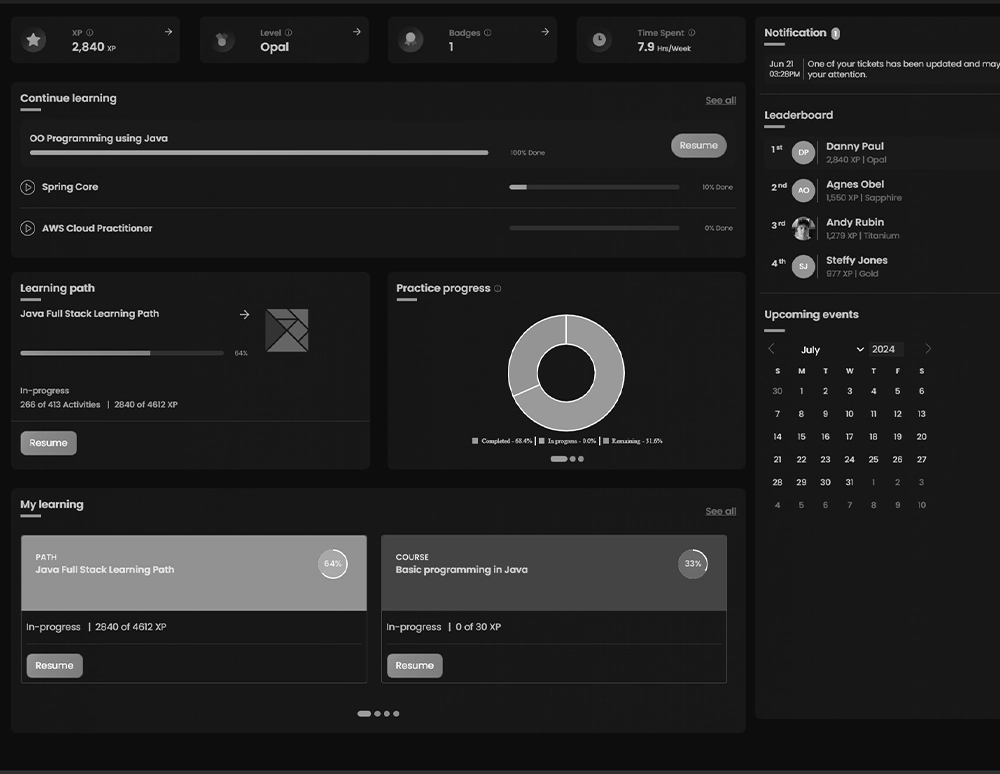Click the Spring Core progress bar
The image size is (1000, 774).
(x=594, y=187)
